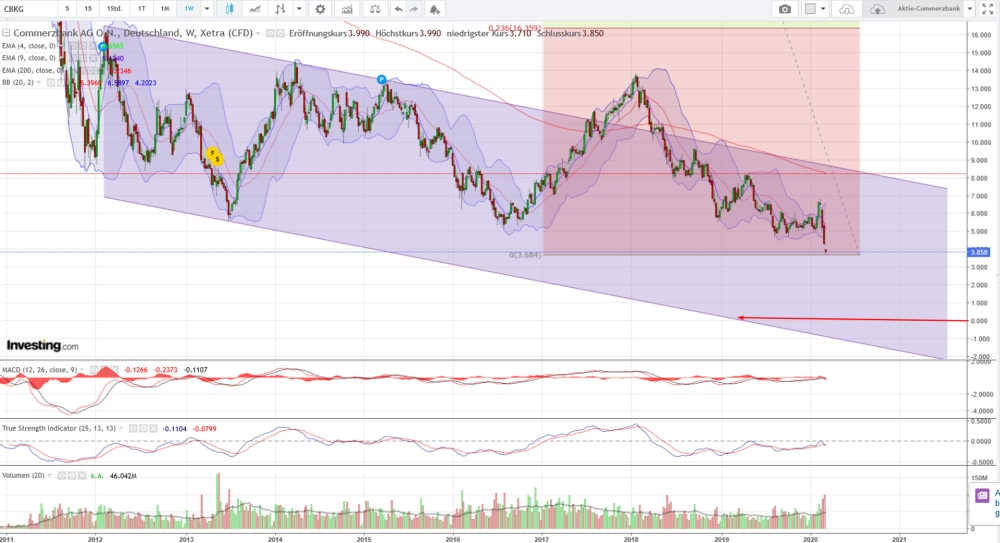Expand Aktie-Commerzbank saved chart dropdown

(x=970, y=9)
